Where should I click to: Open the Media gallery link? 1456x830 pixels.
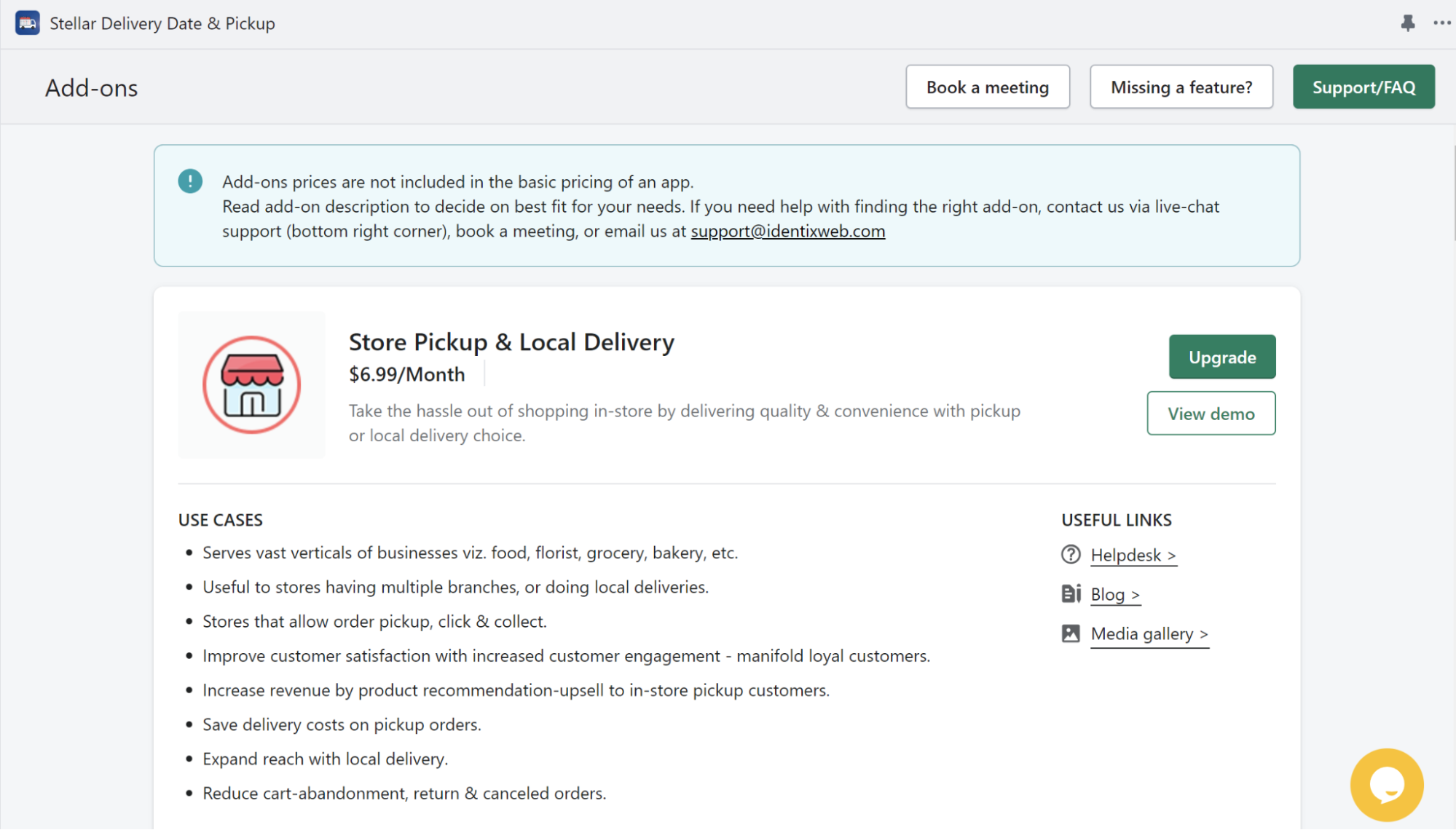click(x=1149, y=634)
